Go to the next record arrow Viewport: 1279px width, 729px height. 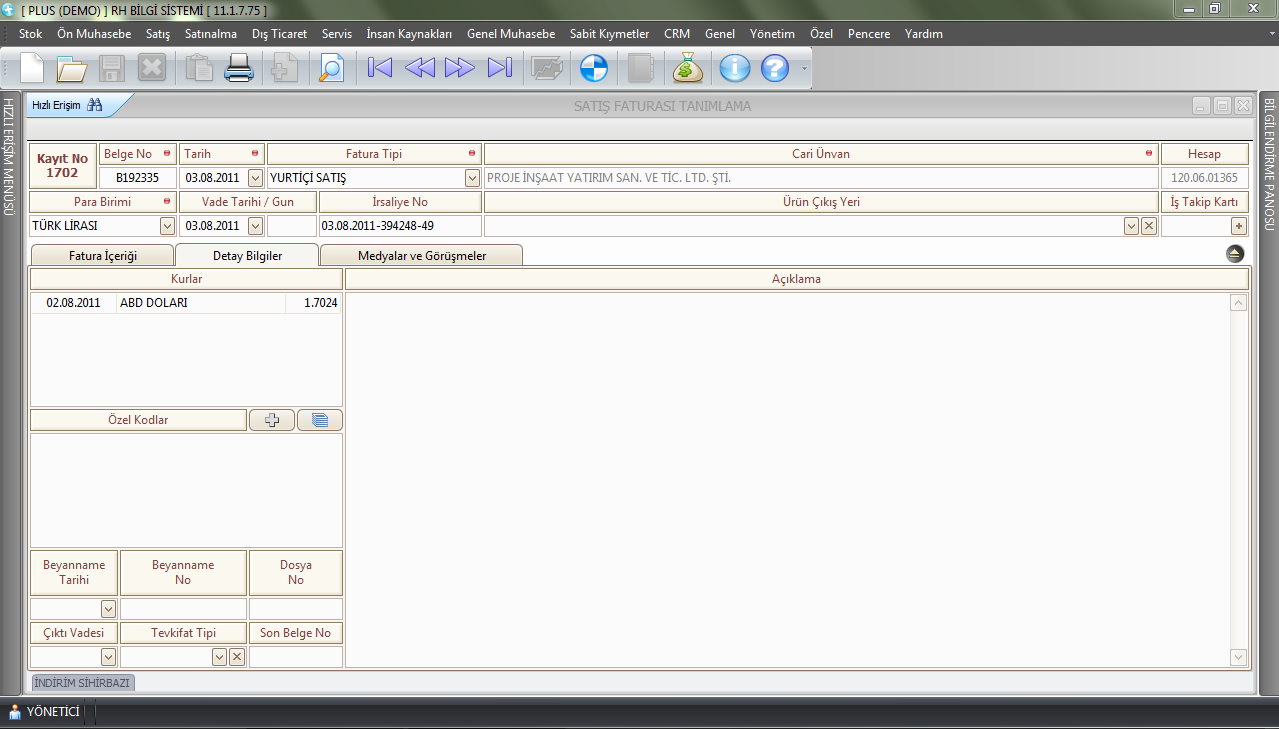click(459, 68)
